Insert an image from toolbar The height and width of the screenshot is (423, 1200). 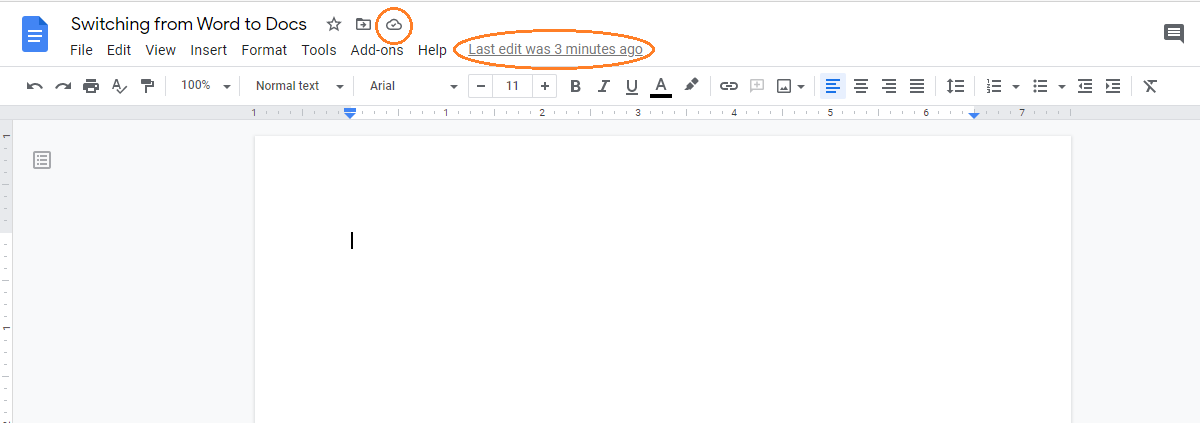pyautogui.click(x=784, y=86)
